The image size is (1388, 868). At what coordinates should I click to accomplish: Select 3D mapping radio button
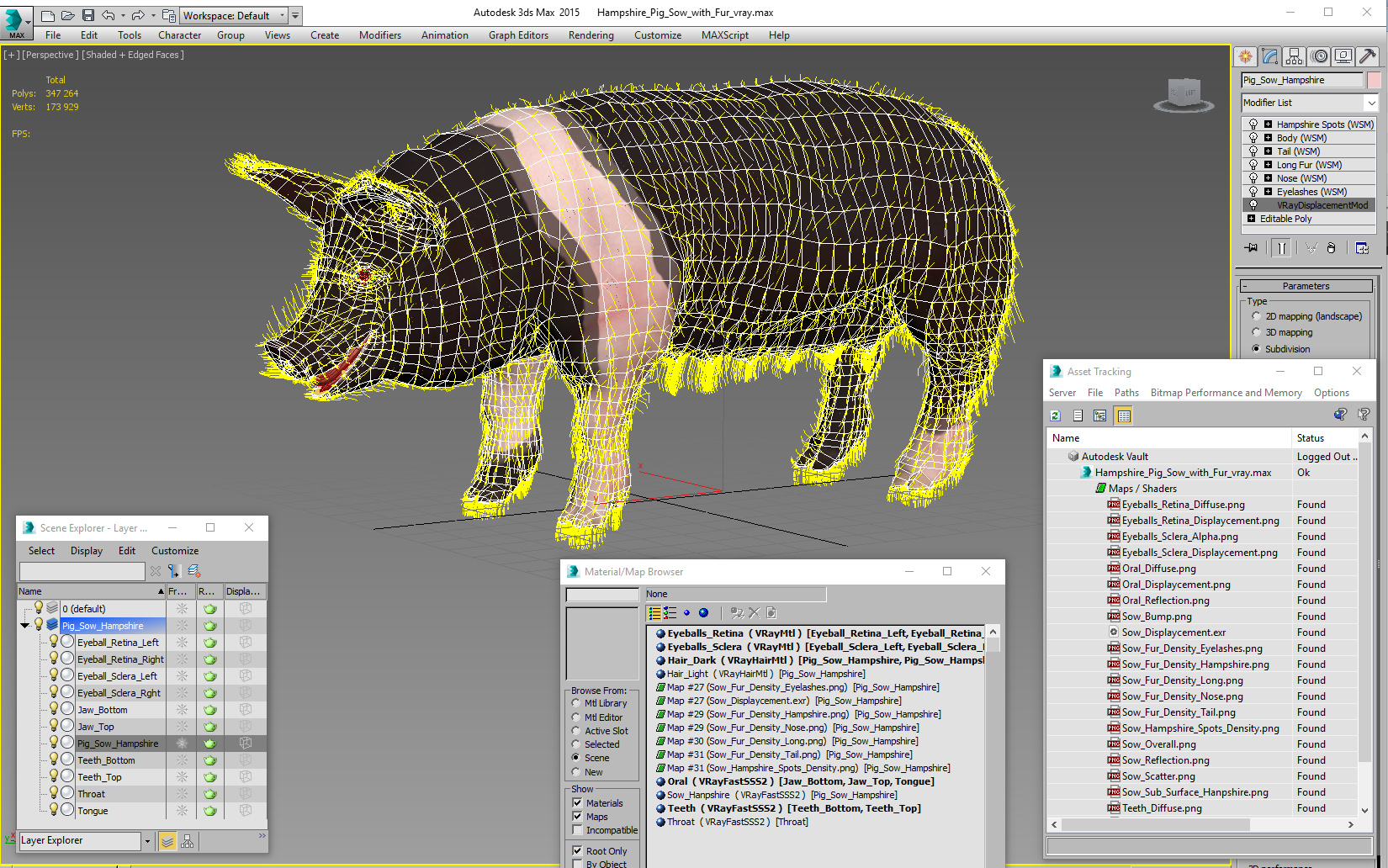tap(1256, 332)
